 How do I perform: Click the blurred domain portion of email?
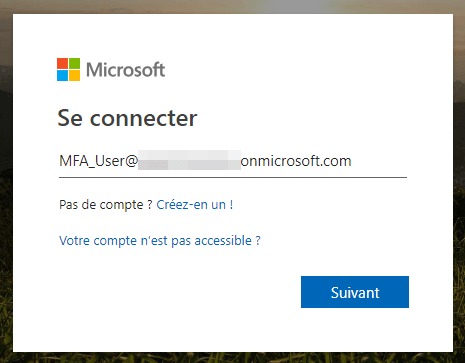pyautogui.click(x=189, y=160)
